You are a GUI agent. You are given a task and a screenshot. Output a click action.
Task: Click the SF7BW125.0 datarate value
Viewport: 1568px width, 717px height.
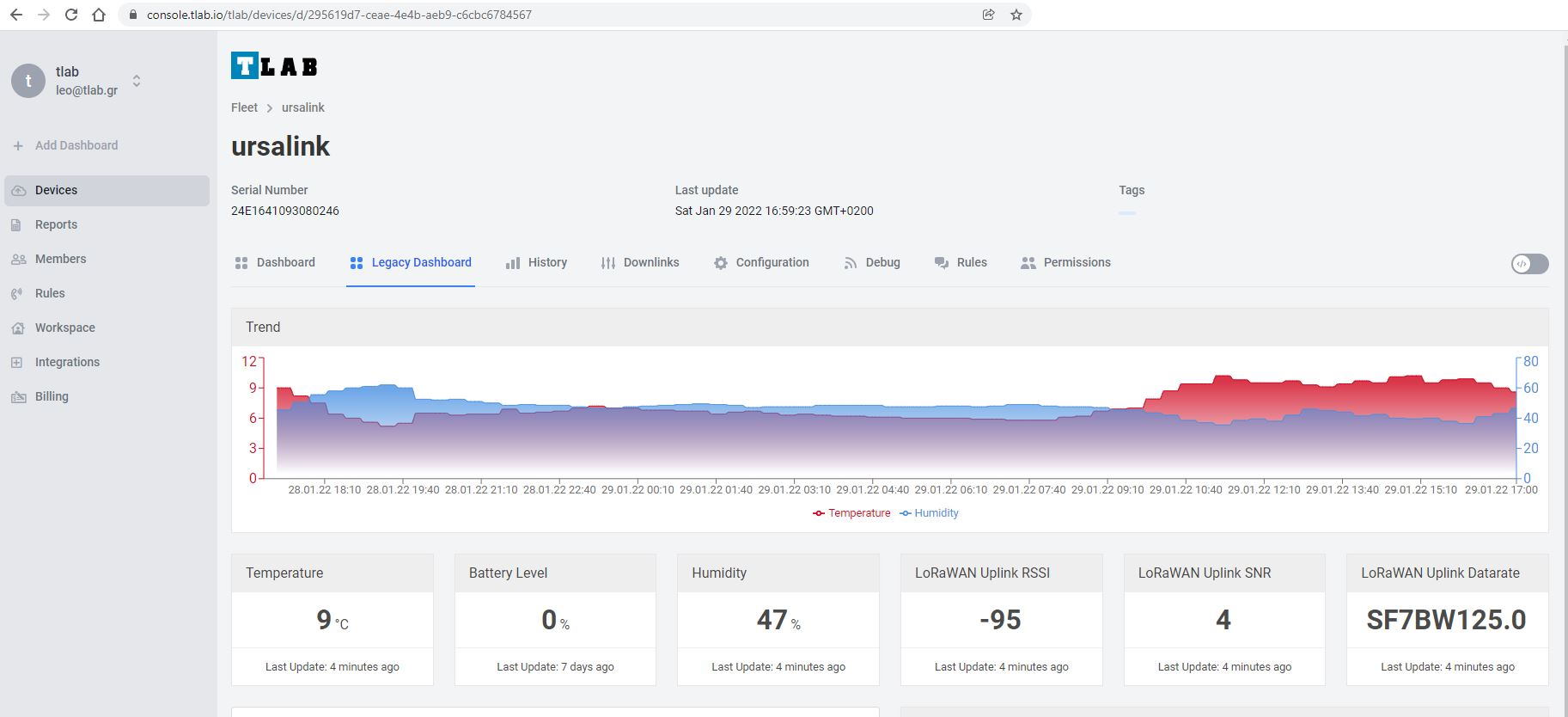click(1447, 620)
